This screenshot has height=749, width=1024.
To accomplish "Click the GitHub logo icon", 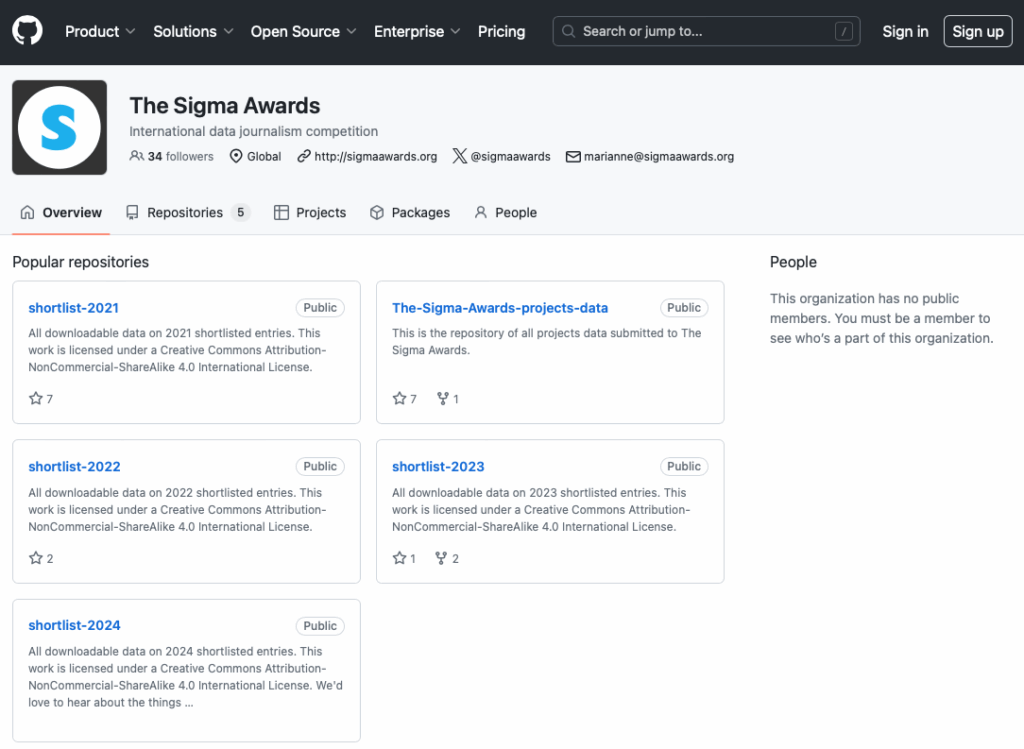I will click(x=28, y=31).
